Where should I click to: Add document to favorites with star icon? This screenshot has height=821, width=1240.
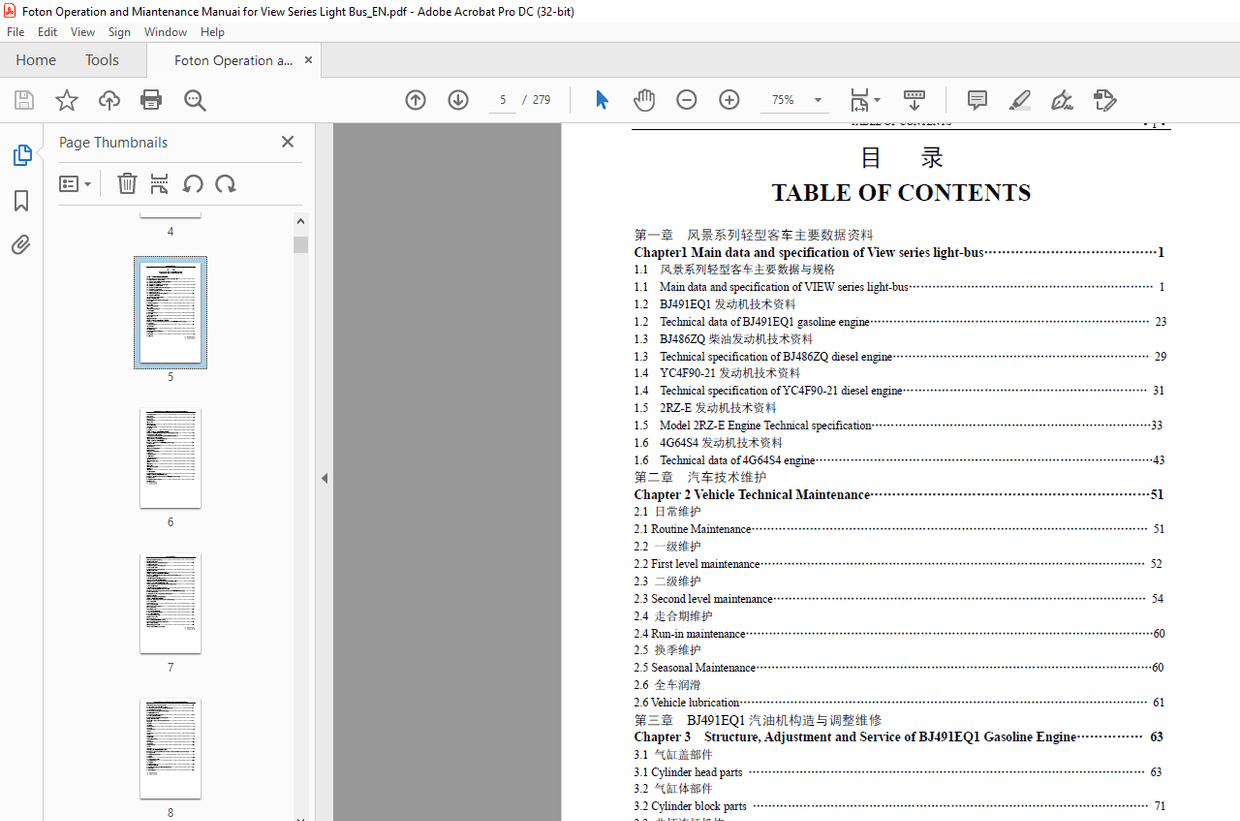66,100
